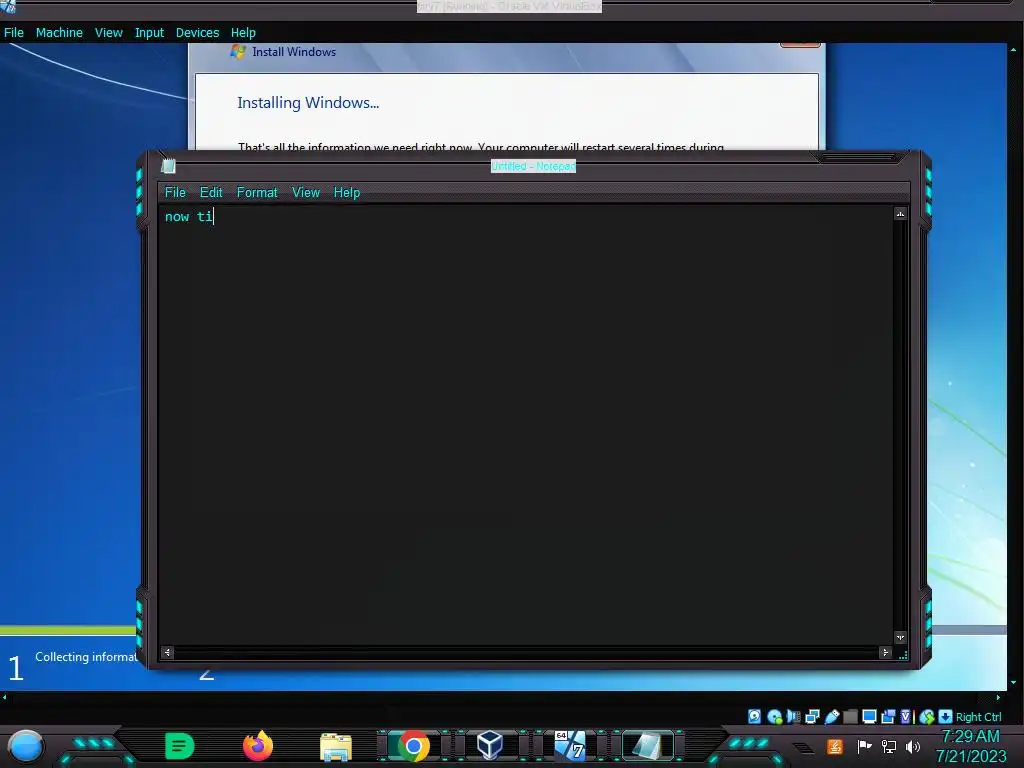This screenshot has height=768, width=1024.
Task: Click the Java update tray icon
Action: pyautogui.click(x=835, y=746)
